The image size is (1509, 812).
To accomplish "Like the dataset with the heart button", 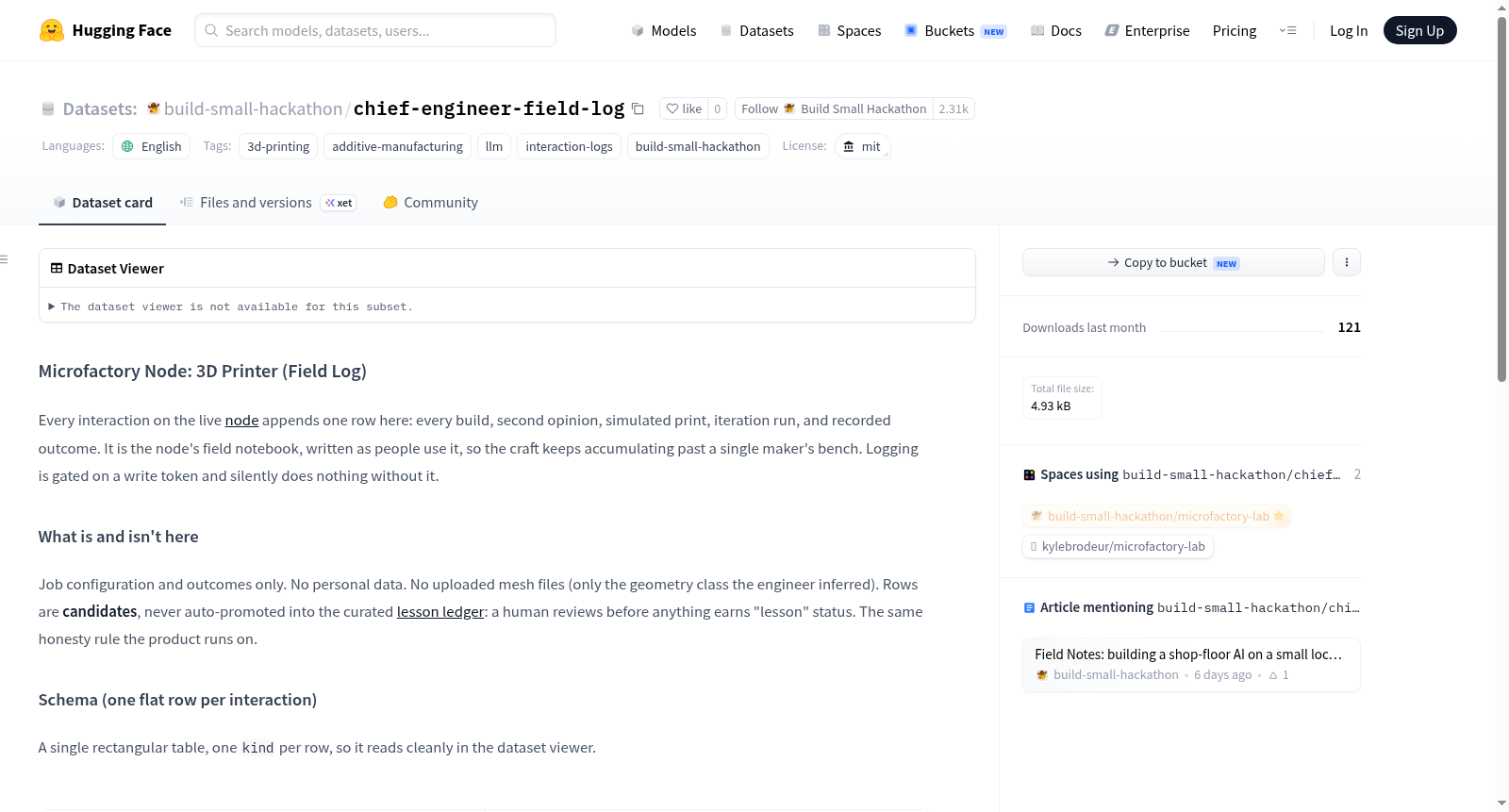I will point(684,108).
